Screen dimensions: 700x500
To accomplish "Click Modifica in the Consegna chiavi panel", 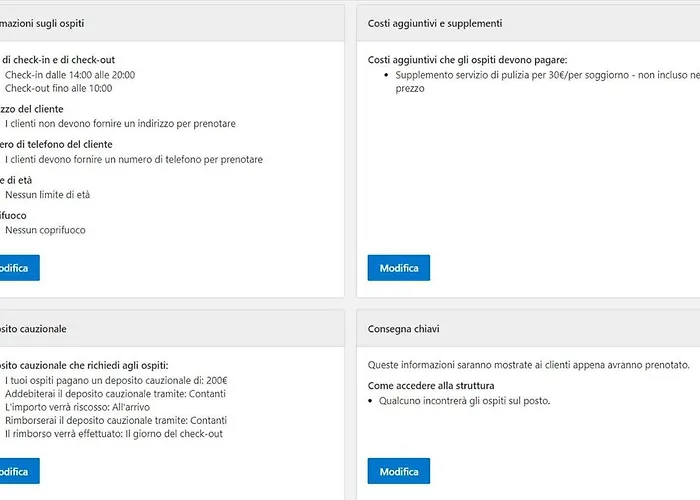I will pyautogui.click(x=399, y=471).
